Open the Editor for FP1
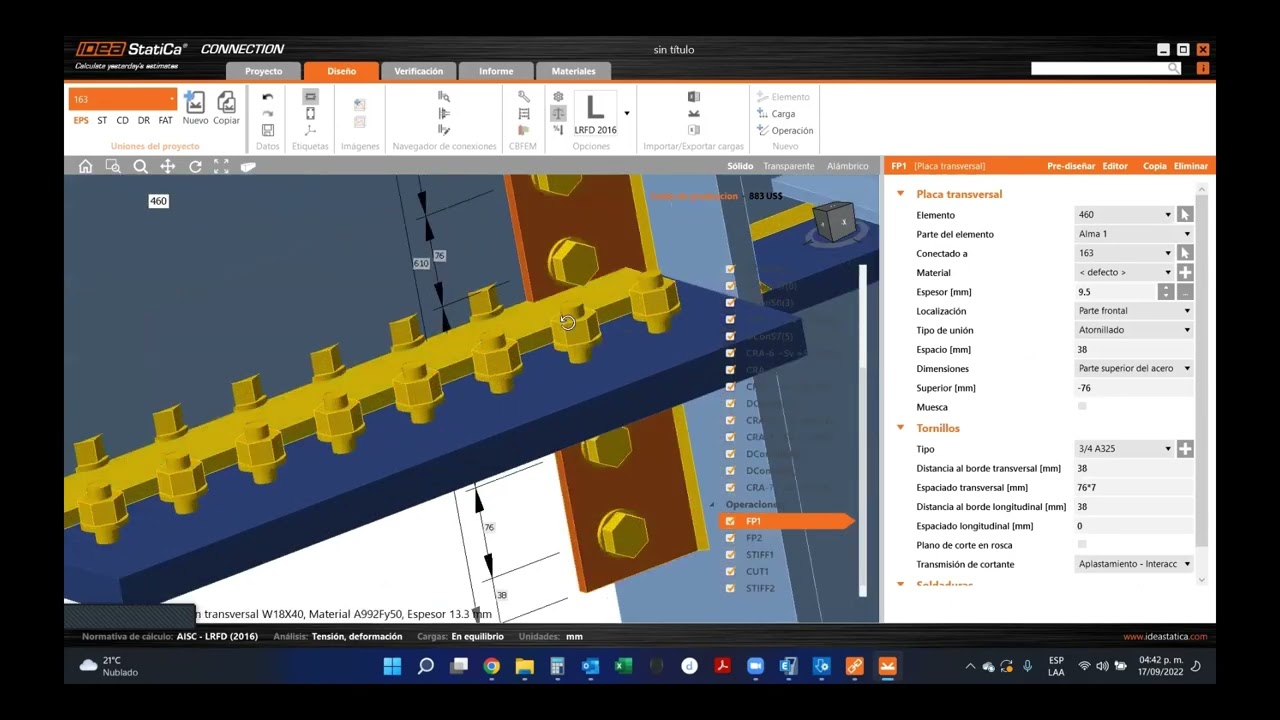Viewport: 1280px width, 720px height. [x=1115, y=166]
